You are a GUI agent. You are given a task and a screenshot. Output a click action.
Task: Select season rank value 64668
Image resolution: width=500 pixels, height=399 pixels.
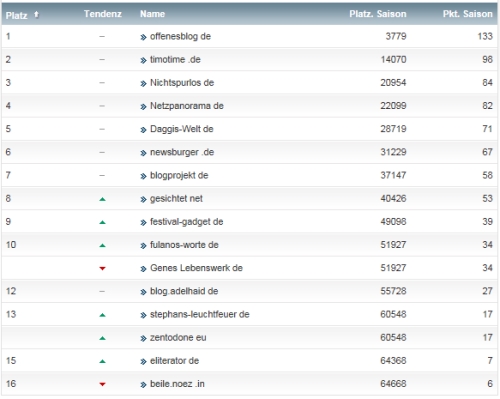[393, 384]
